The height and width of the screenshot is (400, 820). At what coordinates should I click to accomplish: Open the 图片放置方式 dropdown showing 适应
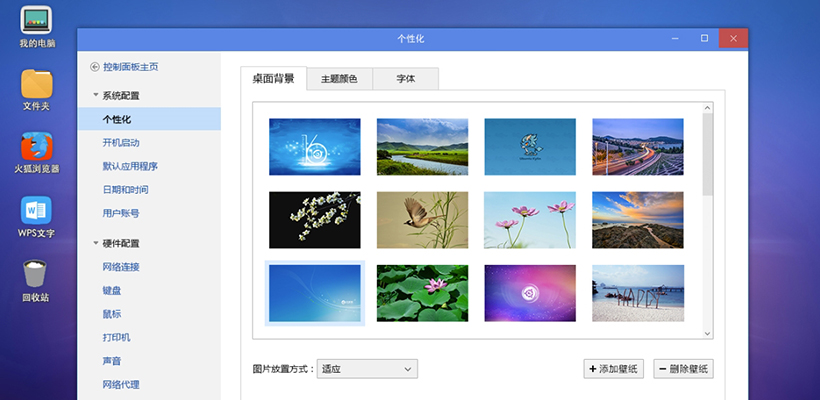click(367, 369)
